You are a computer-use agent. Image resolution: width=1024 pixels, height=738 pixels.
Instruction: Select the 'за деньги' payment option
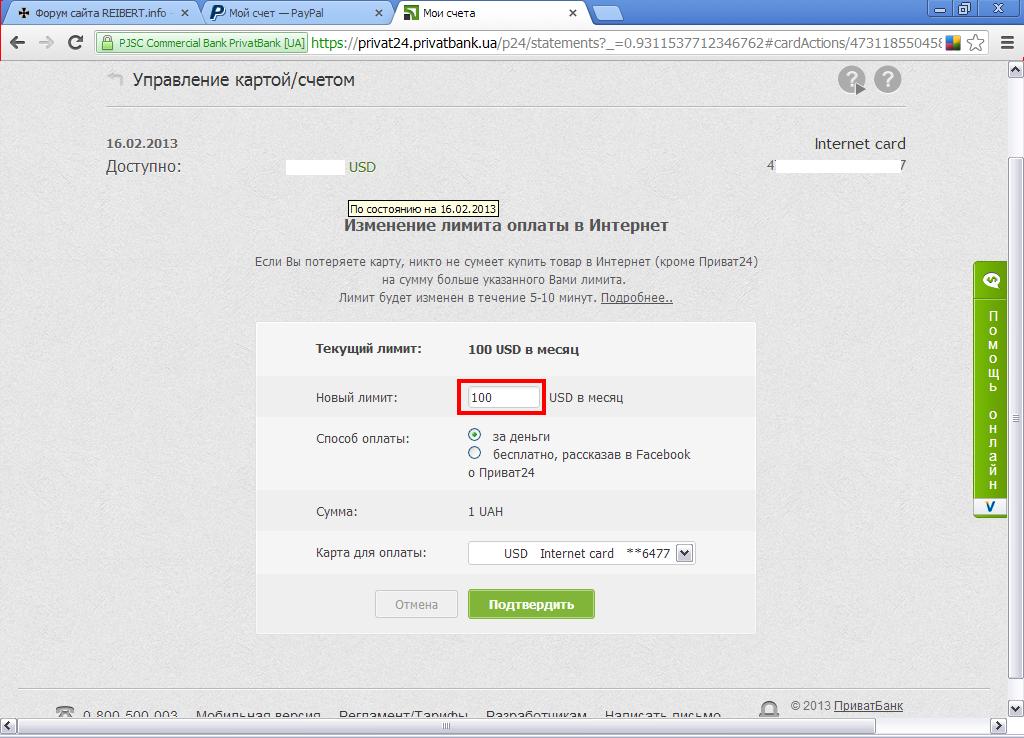point(475,435)
